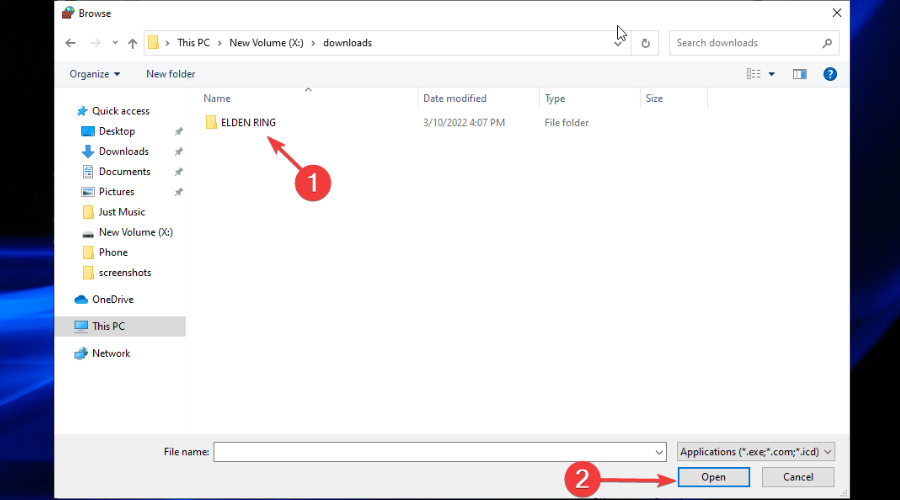Click the pin icon beside Pictures
Screen dimensions: 900x500
179,192
